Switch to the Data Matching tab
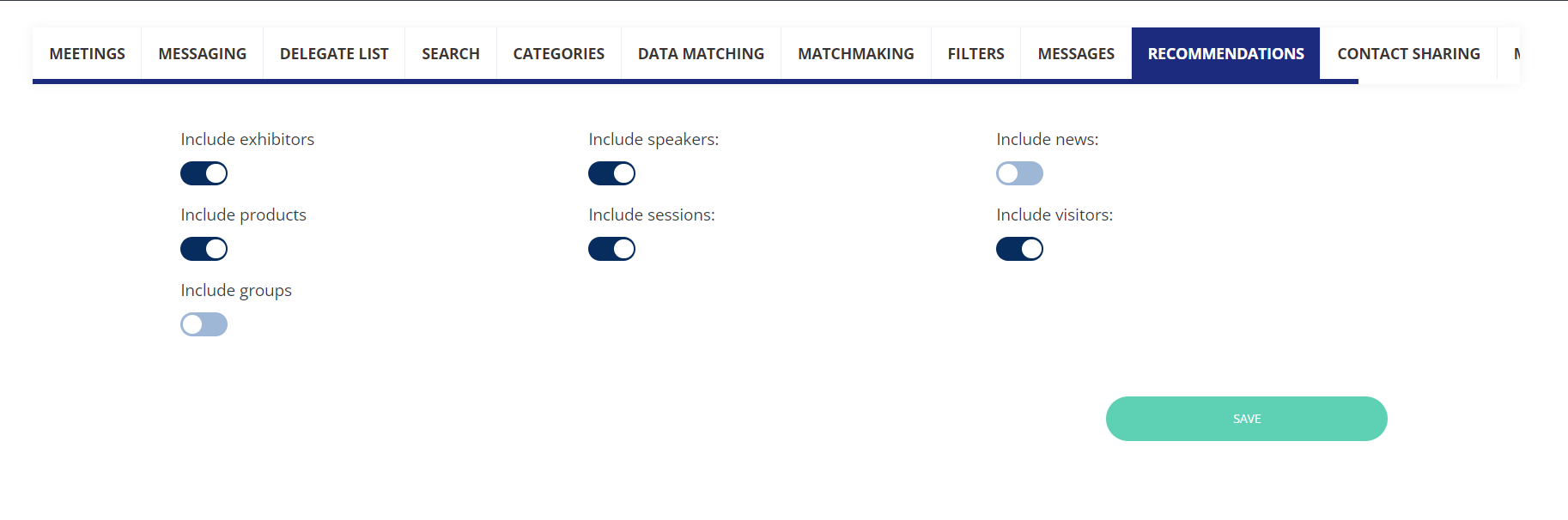 click(x=701, y=54)
